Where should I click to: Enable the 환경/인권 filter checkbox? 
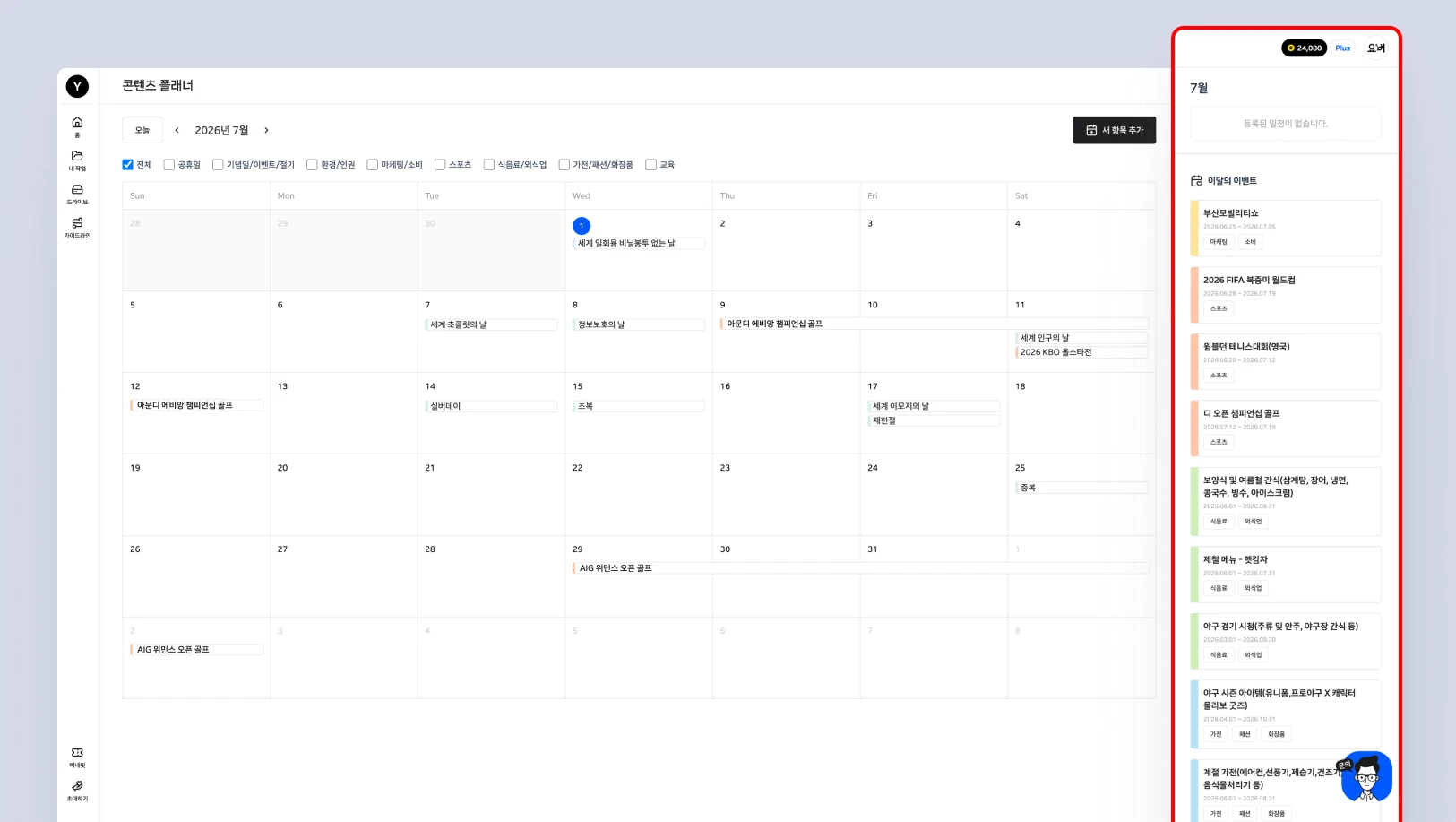(x=312, y=165)
